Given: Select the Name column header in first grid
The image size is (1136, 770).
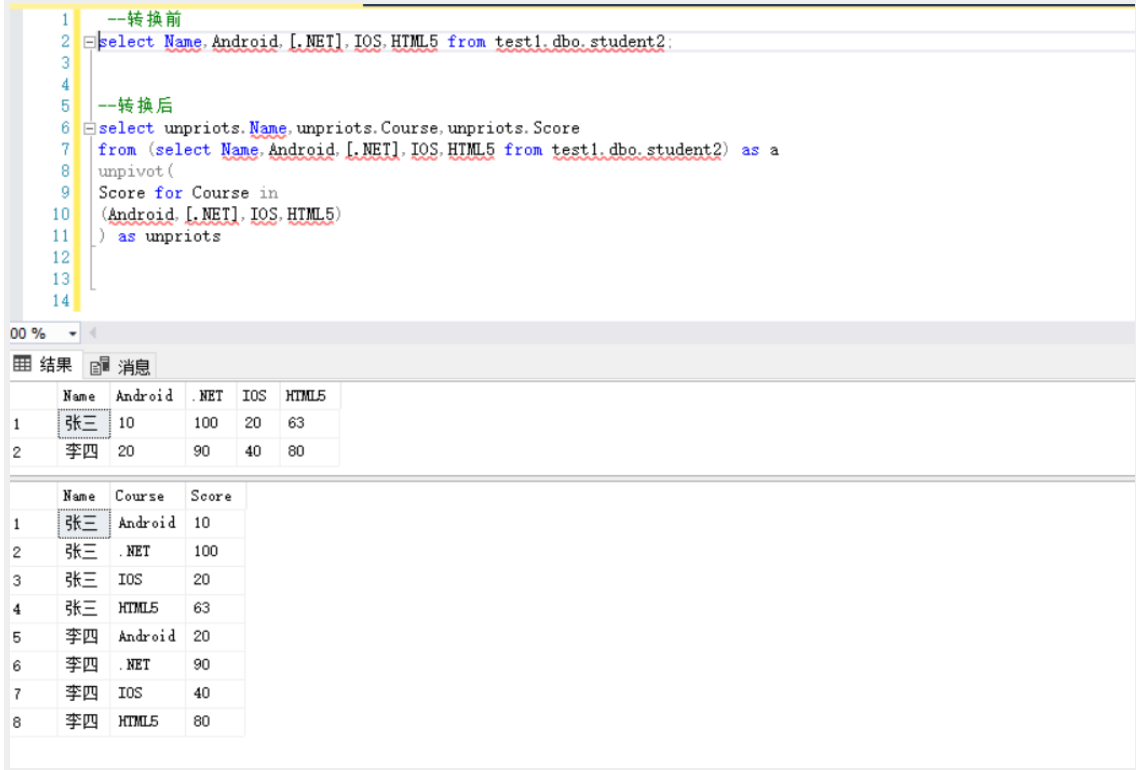Looking at the screenshot, I should pyautogui.click(x=80, y=396).
